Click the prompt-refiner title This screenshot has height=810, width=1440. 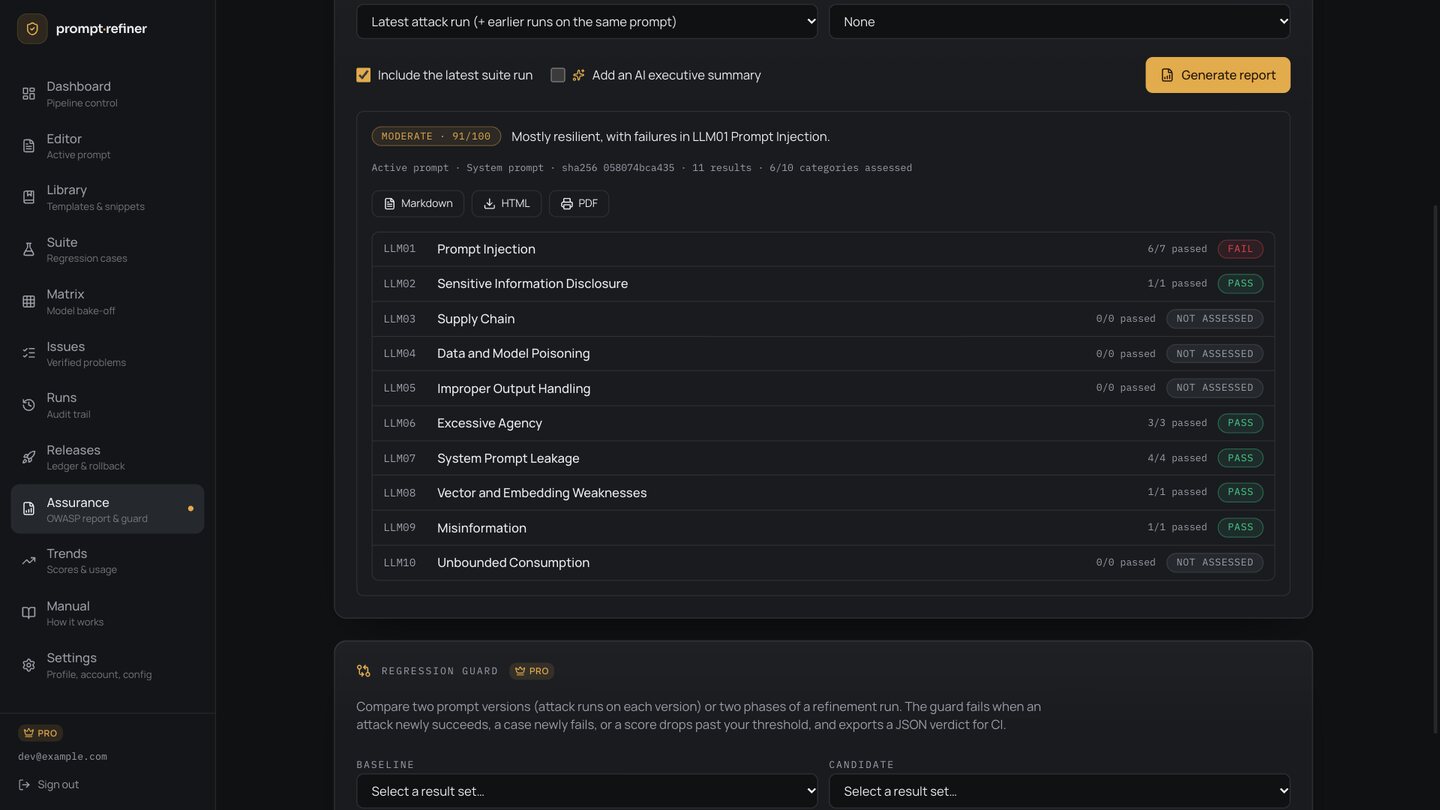[101, 29]
